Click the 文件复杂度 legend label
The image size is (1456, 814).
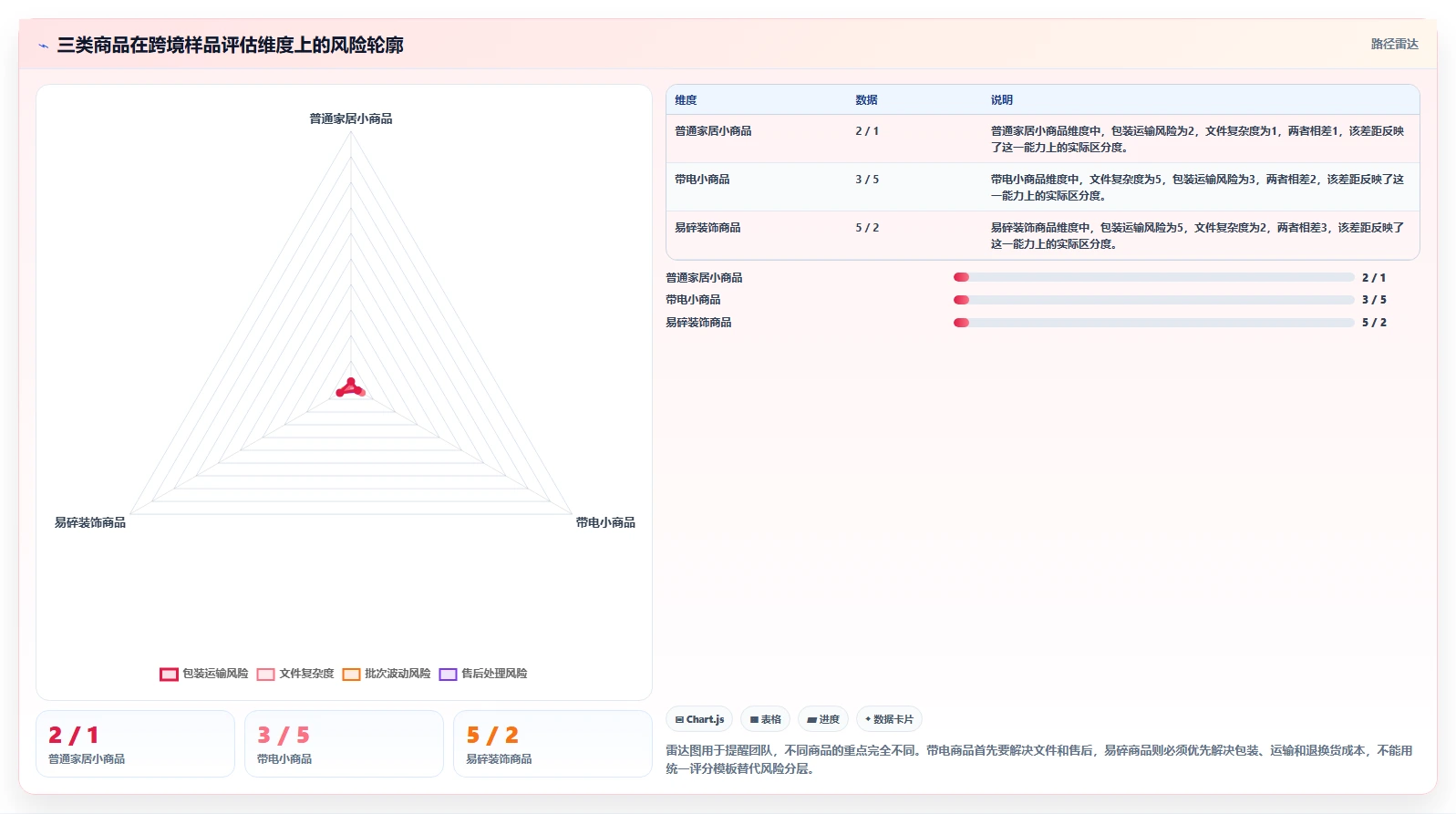click(306, 674)
